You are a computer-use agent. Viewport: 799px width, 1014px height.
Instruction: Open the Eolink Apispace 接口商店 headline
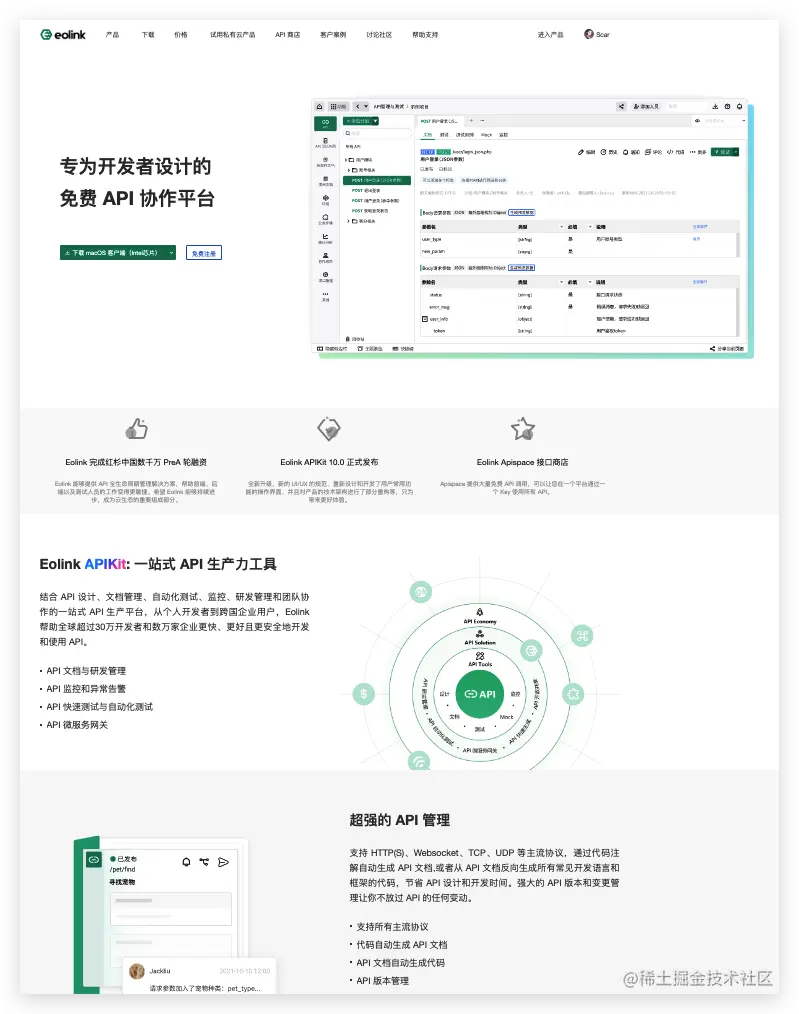coord(522,462)
